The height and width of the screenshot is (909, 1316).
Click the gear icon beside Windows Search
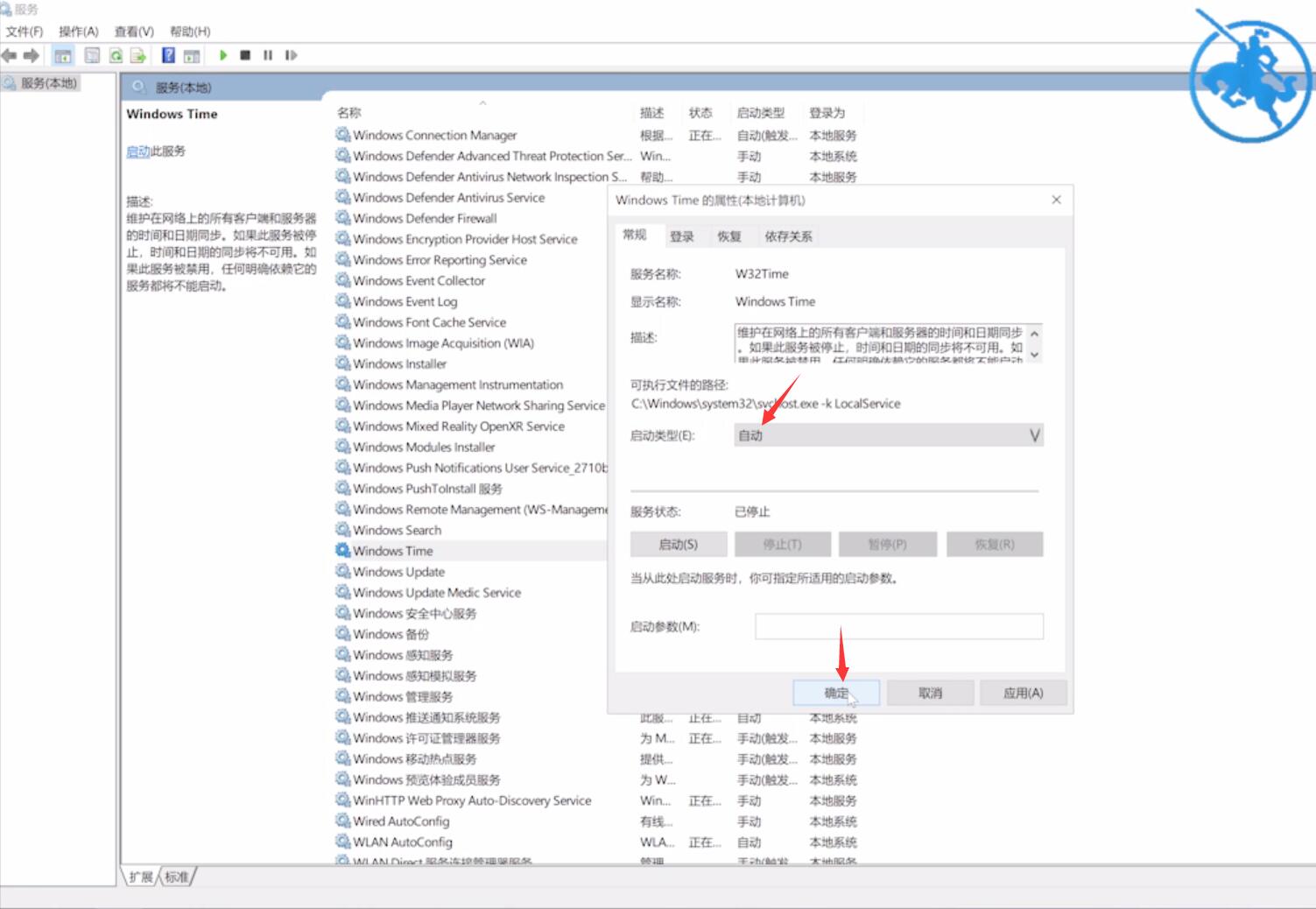click(342, 529)
